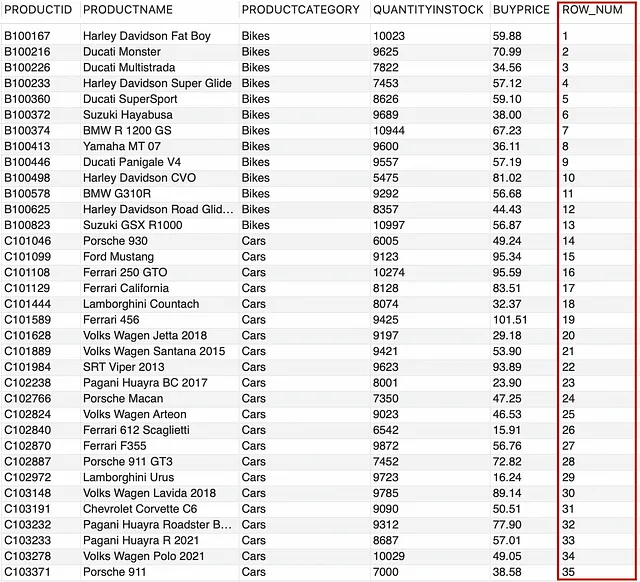Select row number 19 cell
Screen dimensions: 640x582
click(x=568, y=320)
